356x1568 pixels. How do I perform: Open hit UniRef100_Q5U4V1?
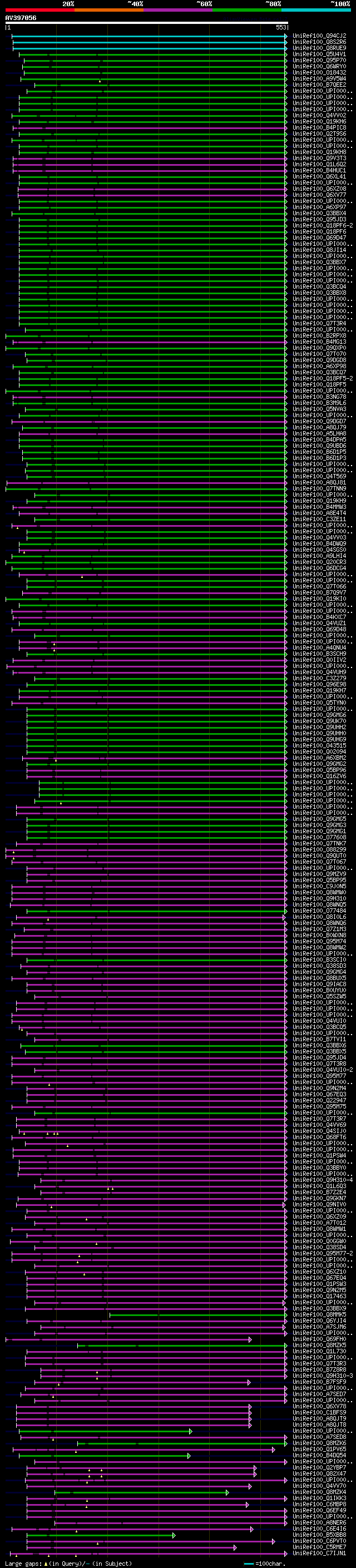coord(319,54)
